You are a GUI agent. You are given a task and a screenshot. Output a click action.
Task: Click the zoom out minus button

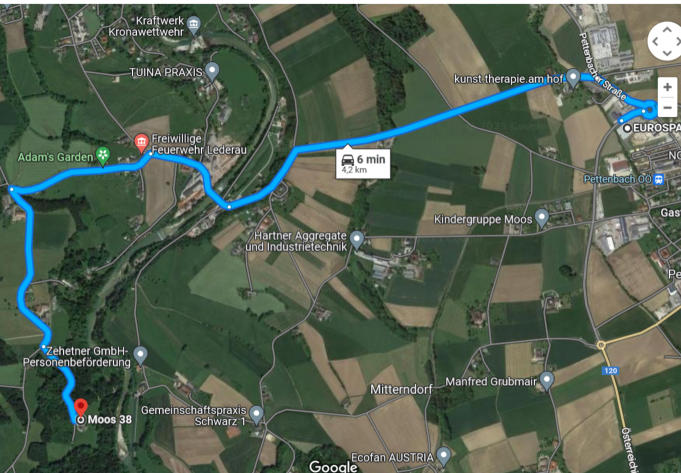point(667,107)
